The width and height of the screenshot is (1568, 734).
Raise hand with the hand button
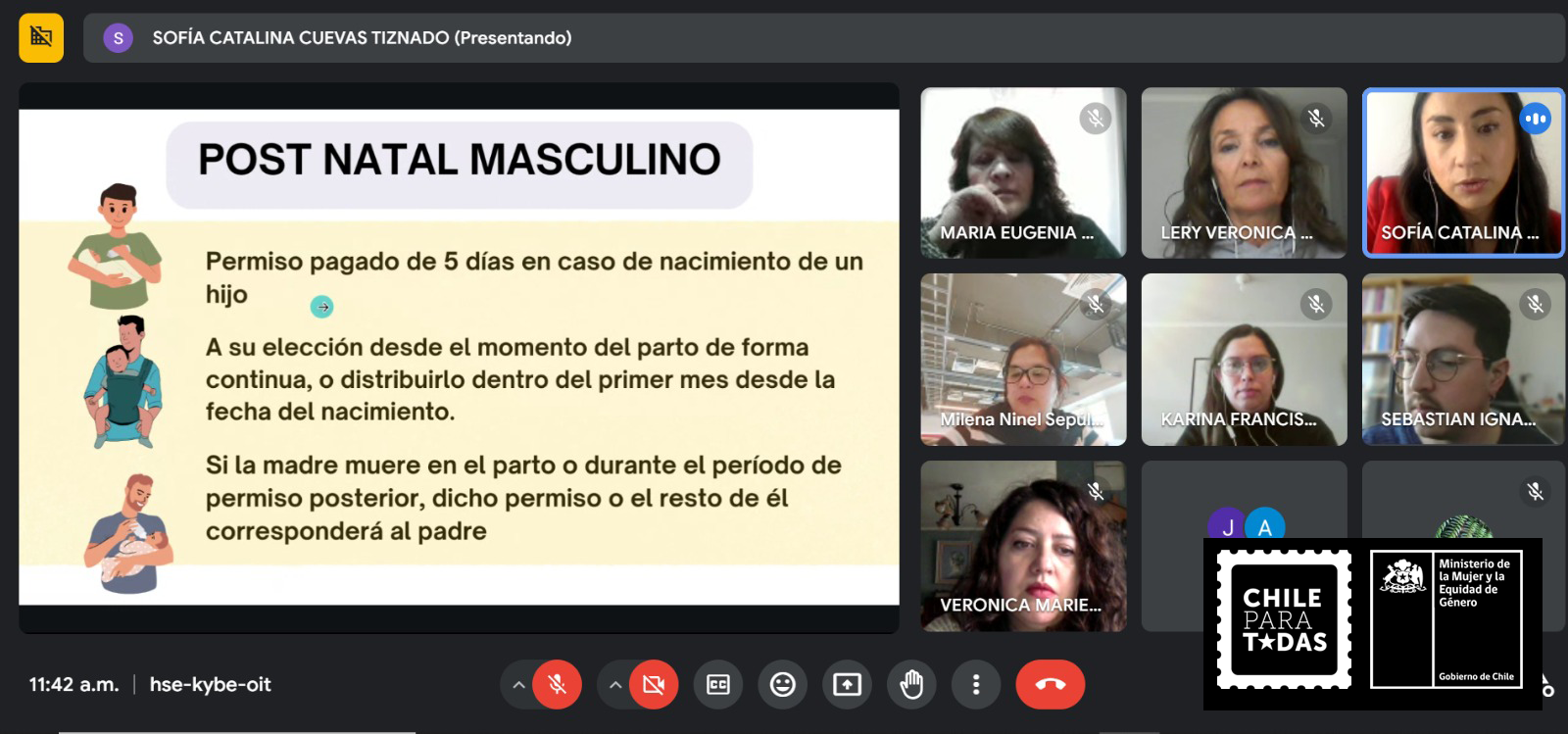(911, 684)
